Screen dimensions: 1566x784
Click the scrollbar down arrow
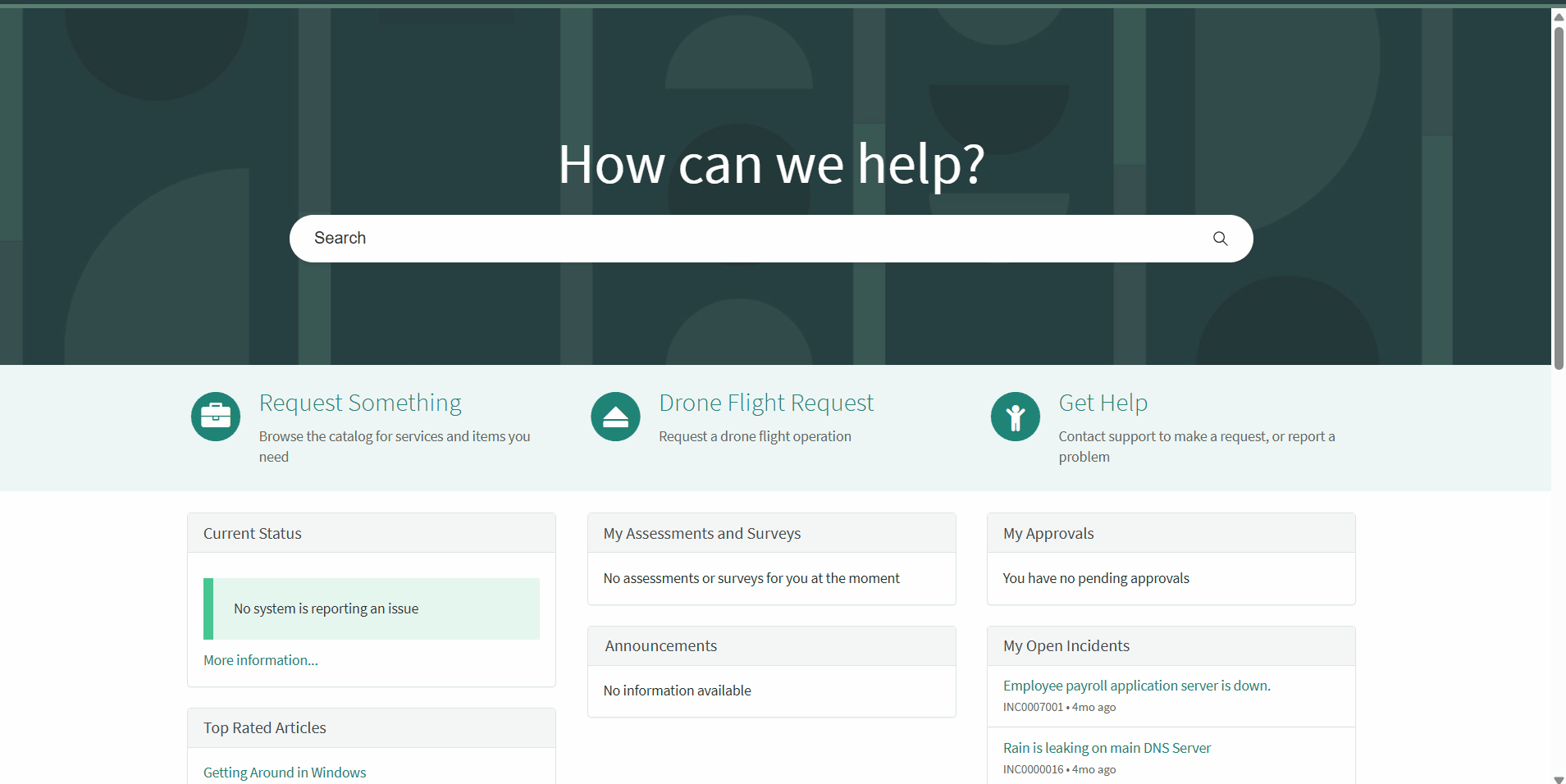(x=1558, y=778)
